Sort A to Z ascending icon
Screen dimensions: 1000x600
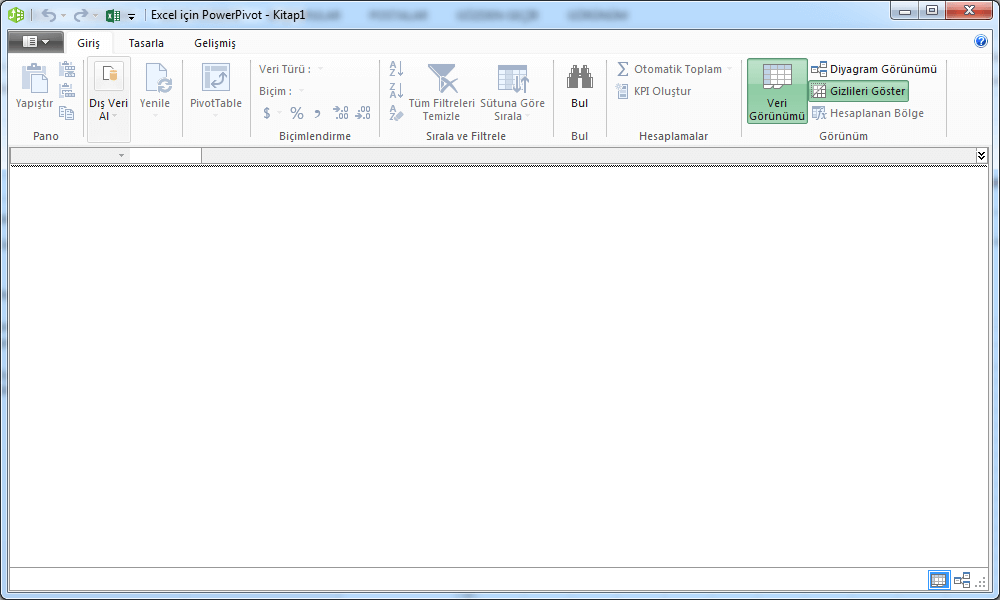pos(396,69)
